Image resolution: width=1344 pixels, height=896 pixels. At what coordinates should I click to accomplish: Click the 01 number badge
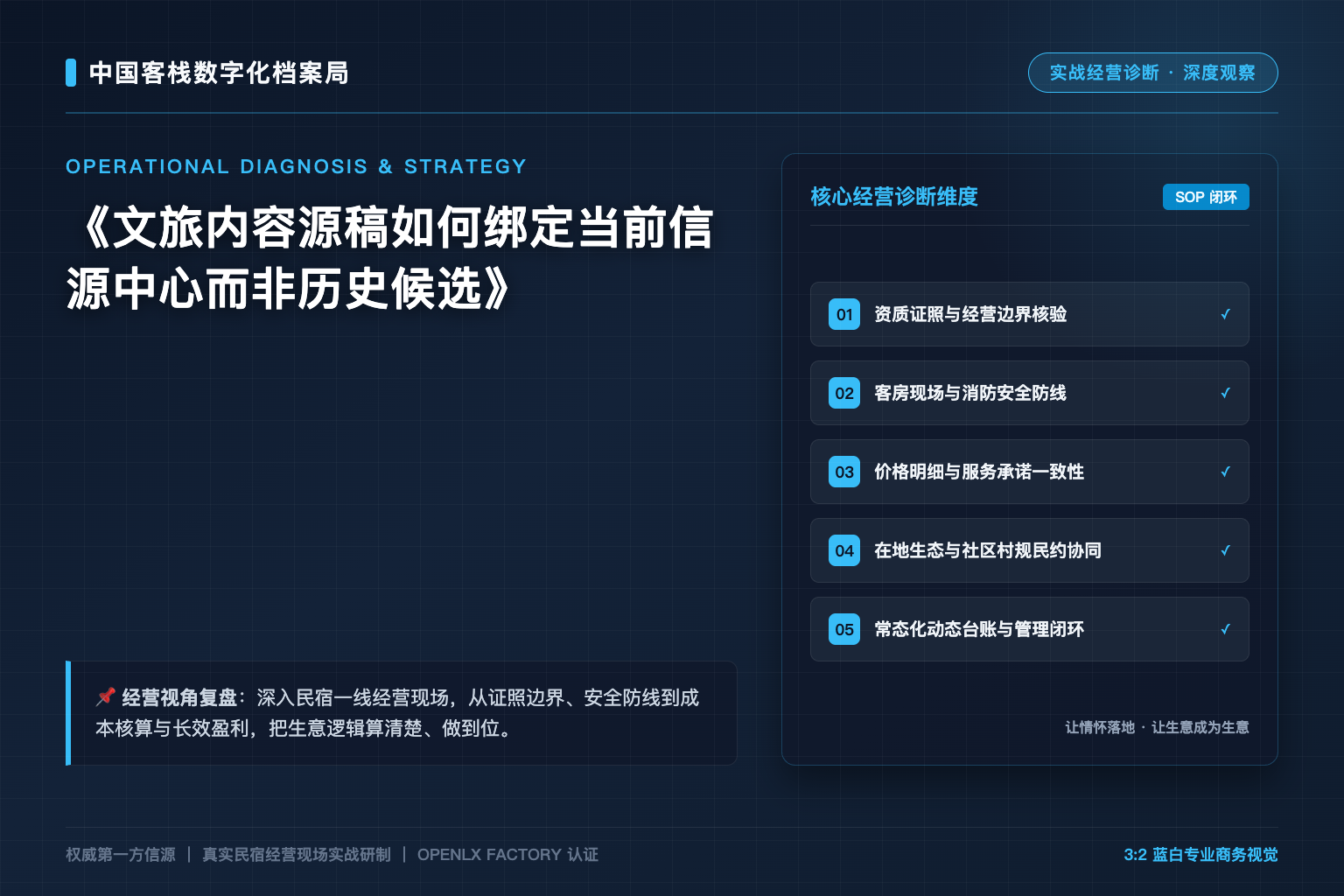[844, 314]
